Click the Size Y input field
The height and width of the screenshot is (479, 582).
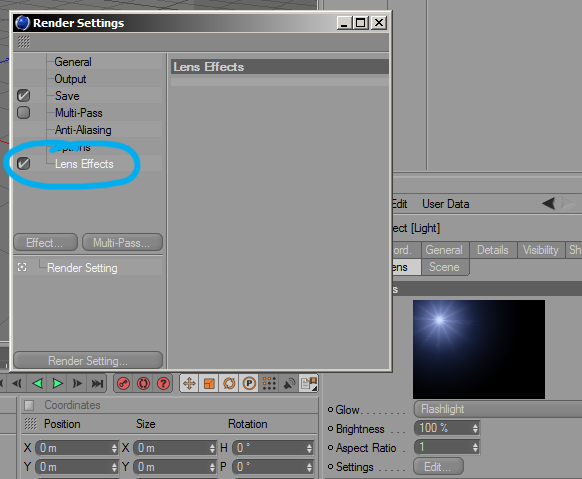[x=175, y=467]
